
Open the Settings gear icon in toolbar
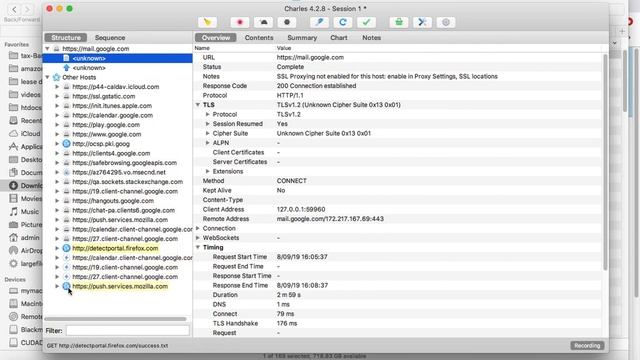coord(446,22)
